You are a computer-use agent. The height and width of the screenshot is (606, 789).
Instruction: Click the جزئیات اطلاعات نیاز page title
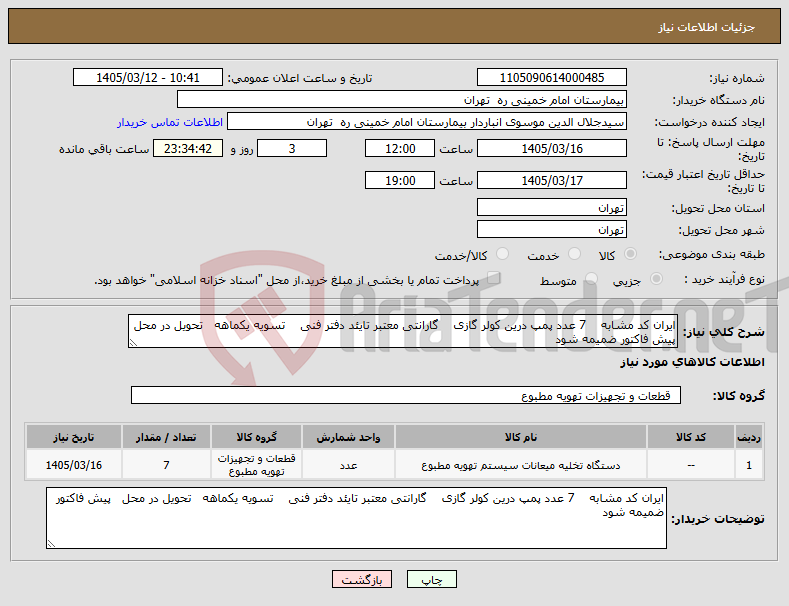click(x=706, y=27)
